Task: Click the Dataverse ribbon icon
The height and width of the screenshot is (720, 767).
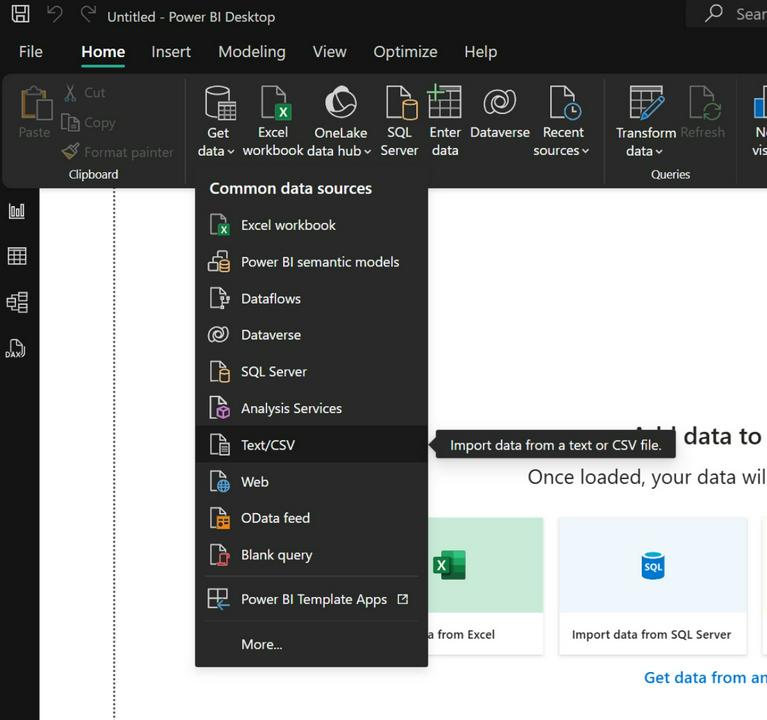Action: point(499,112)
